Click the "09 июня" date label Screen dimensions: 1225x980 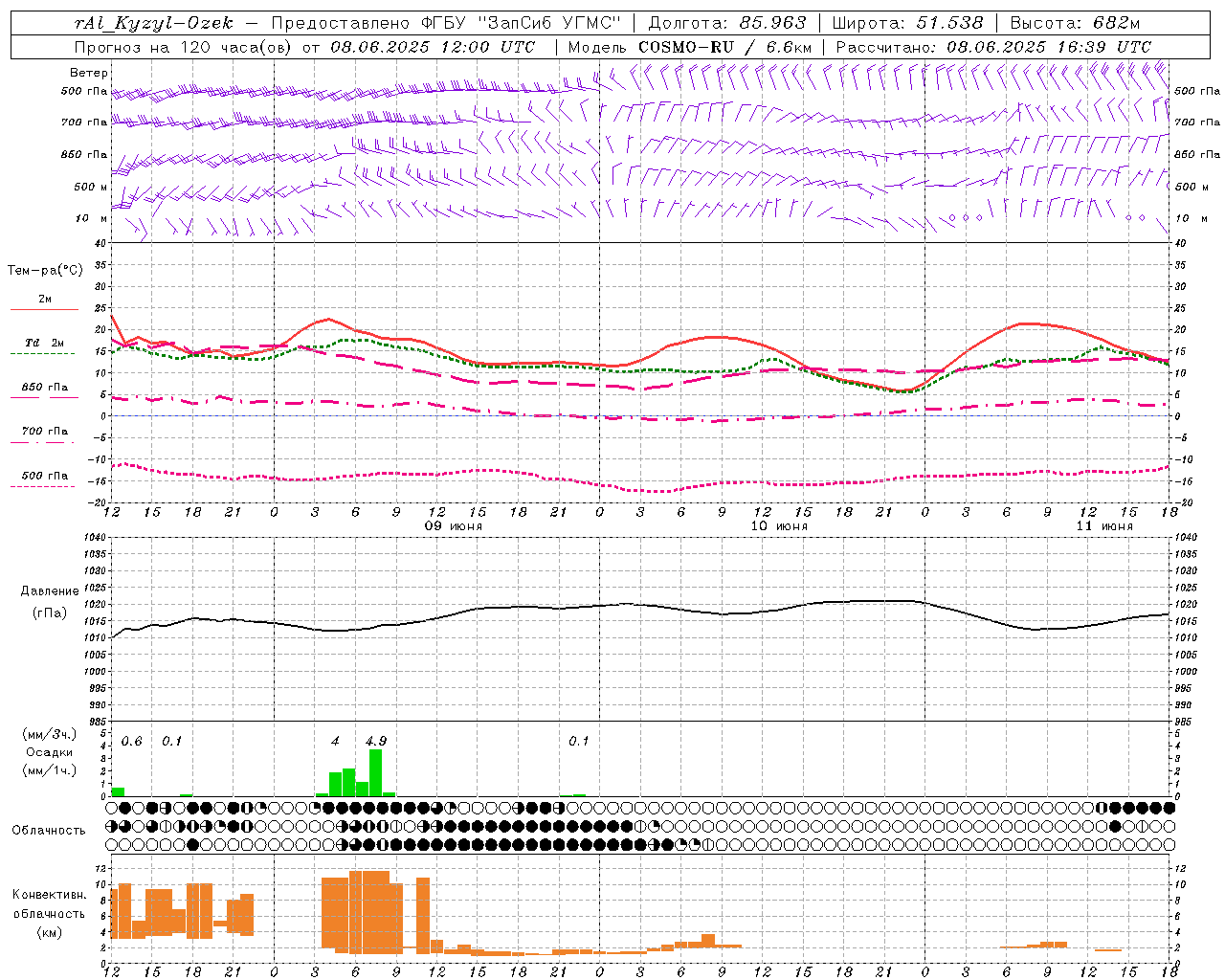pos(454,526)
